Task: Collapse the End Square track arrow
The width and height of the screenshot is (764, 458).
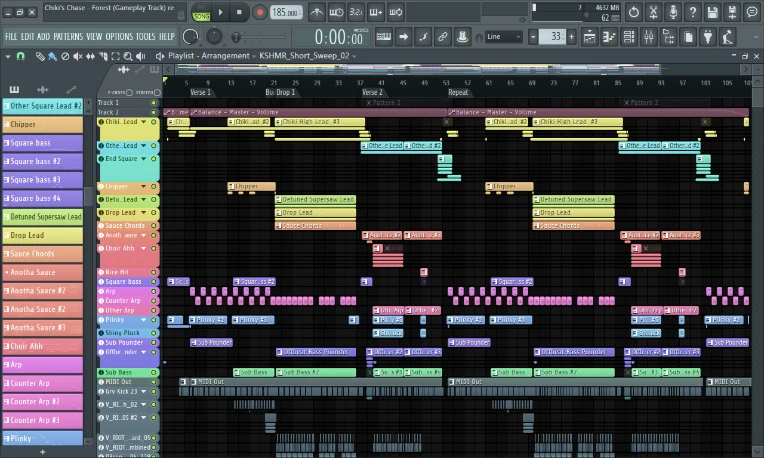Action: tap(144, 159)
